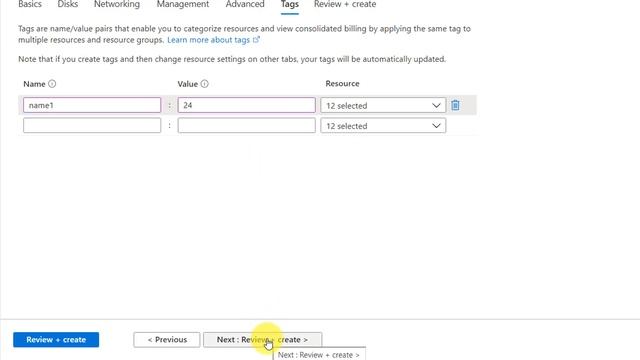Click the empty tag name field
Image resolution: width=640 pixels, height=360 pixels.
click(92, 125)
